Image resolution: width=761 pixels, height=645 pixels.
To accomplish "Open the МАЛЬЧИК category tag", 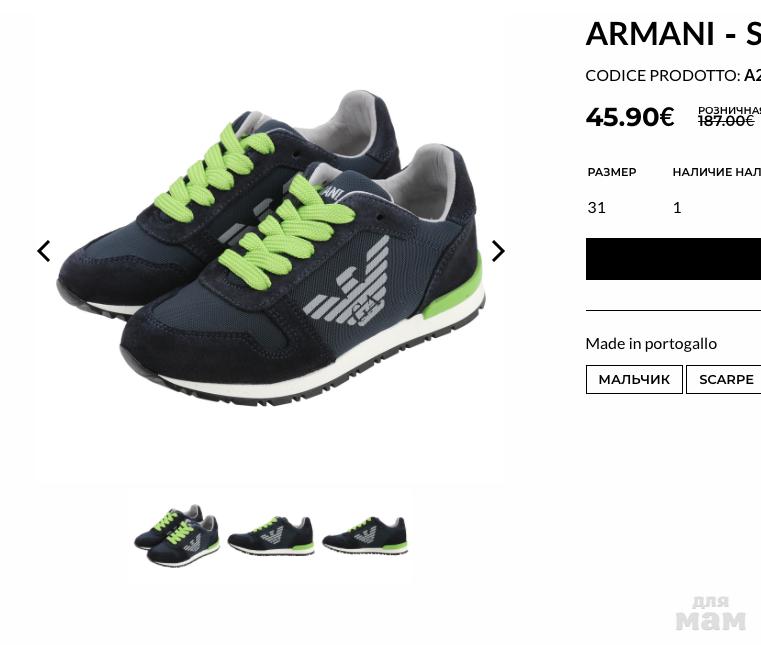I will (634, 380).
